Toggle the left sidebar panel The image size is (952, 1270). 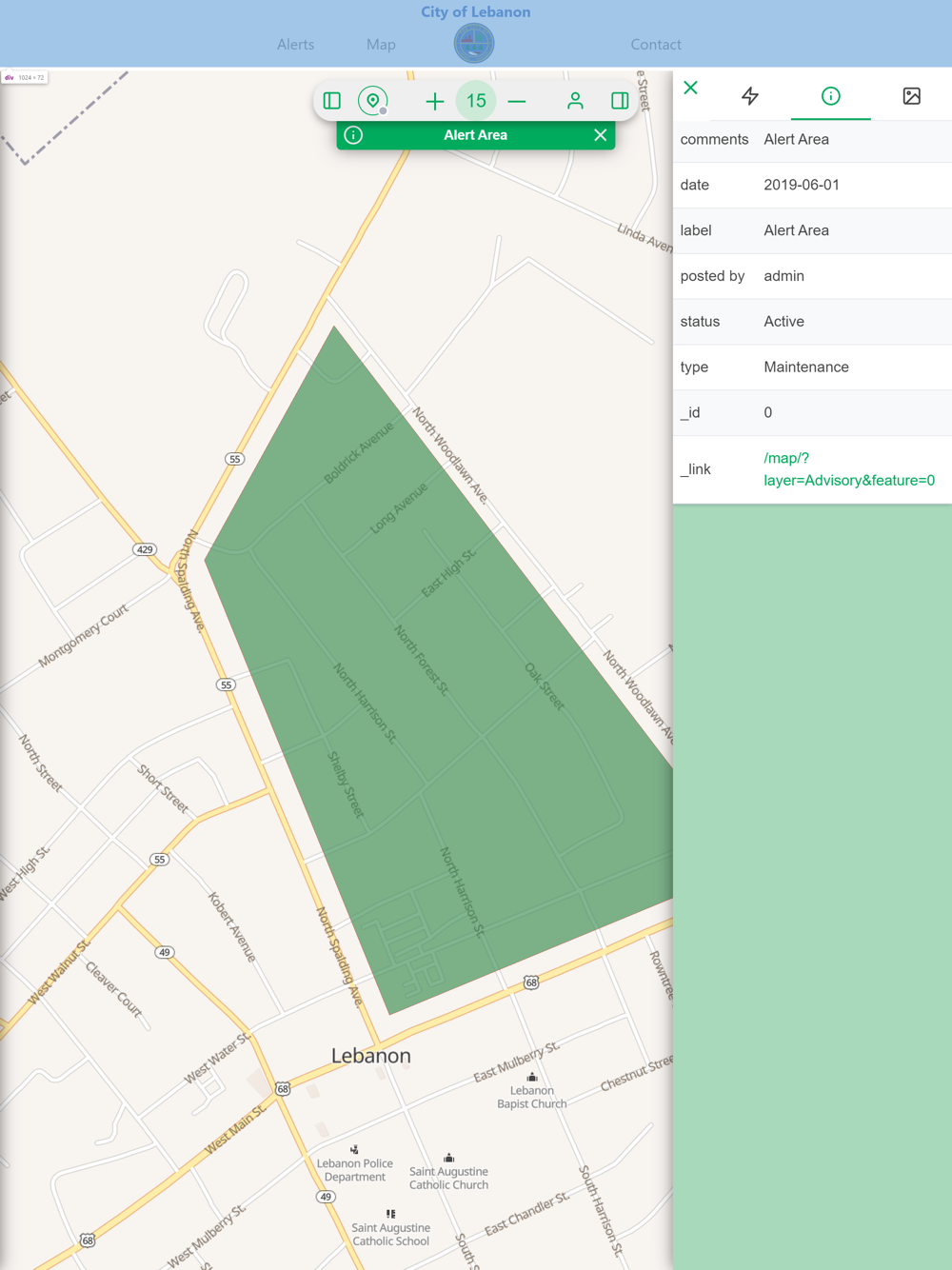coord(332,101)
